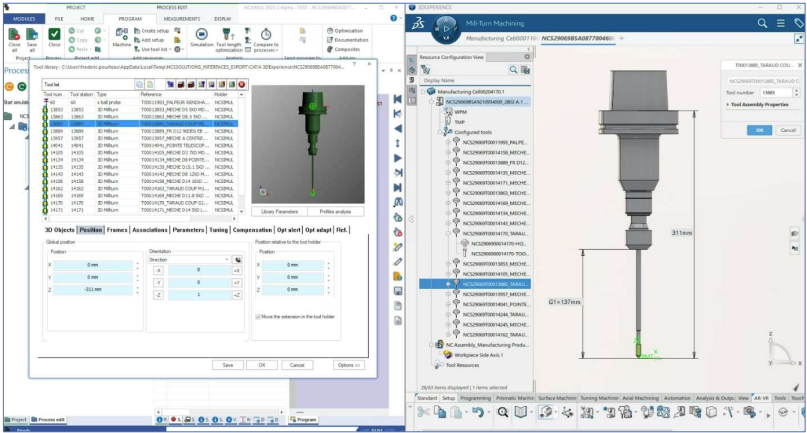The image size is (807, 433).
Task: Switch to 3D Objects tab
Action: 59,230
